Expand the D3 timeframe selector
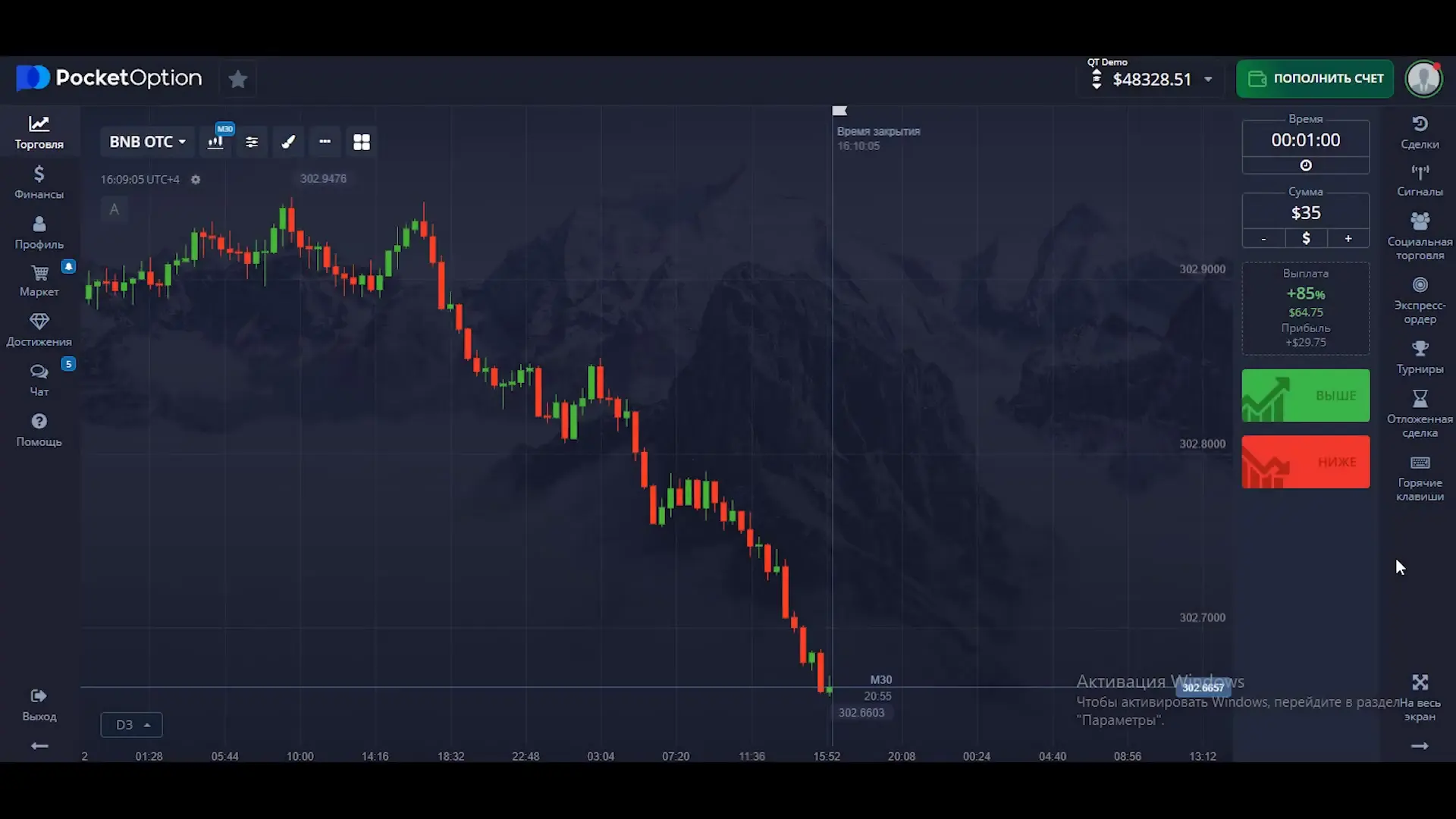This screenshot has width=1456, height=819. [131, 724]
